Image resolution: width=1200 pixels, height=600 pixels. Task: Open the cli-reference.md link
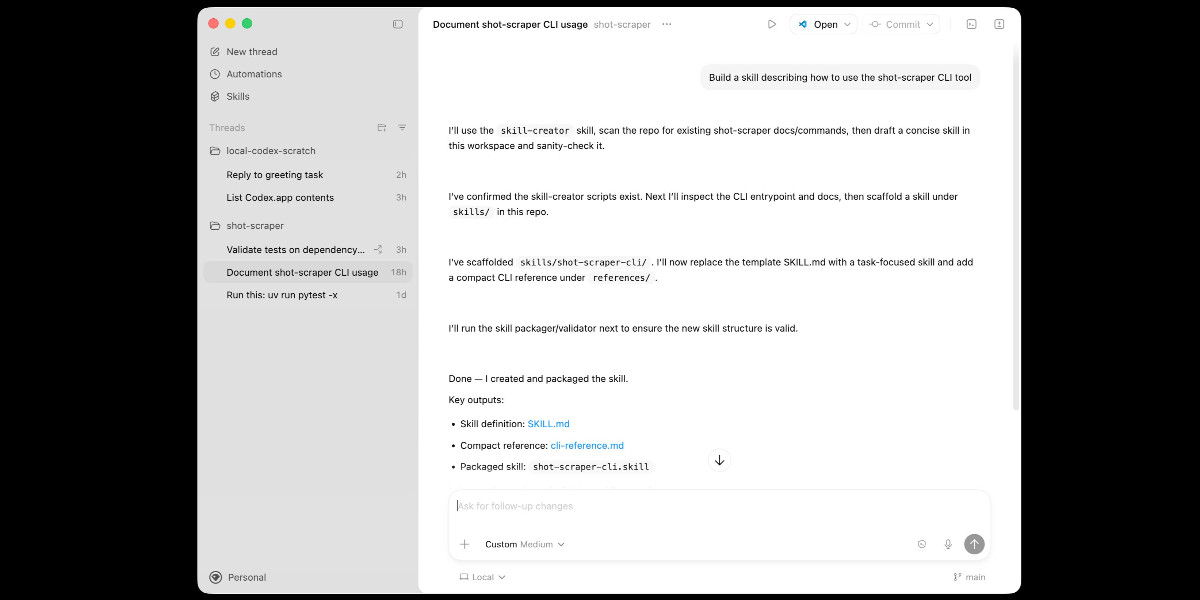pos(587,445)
